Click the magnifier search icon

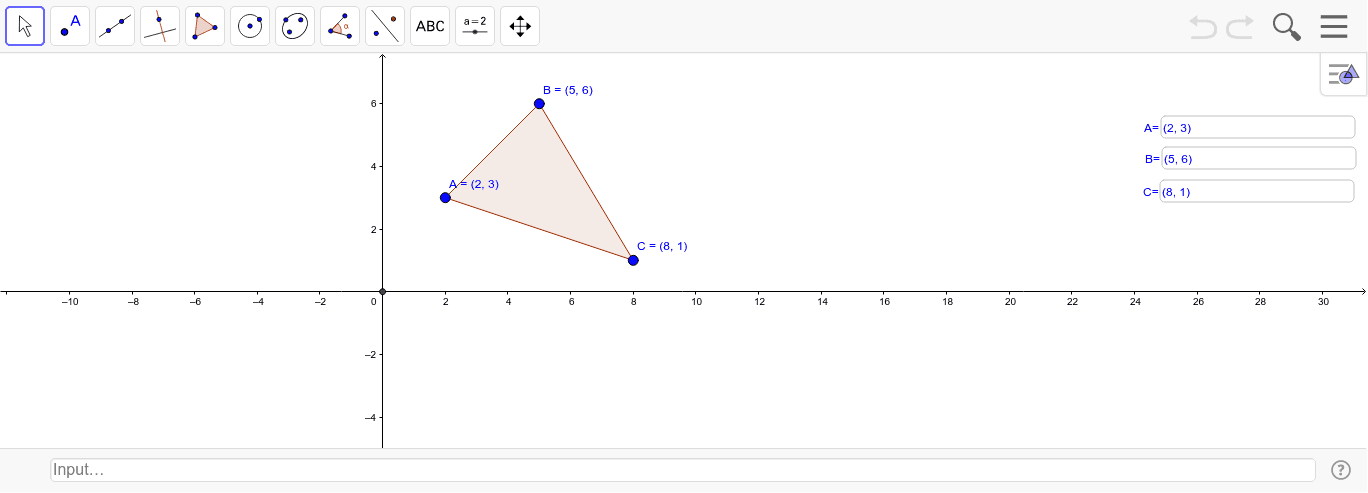tap(1287, 26)
